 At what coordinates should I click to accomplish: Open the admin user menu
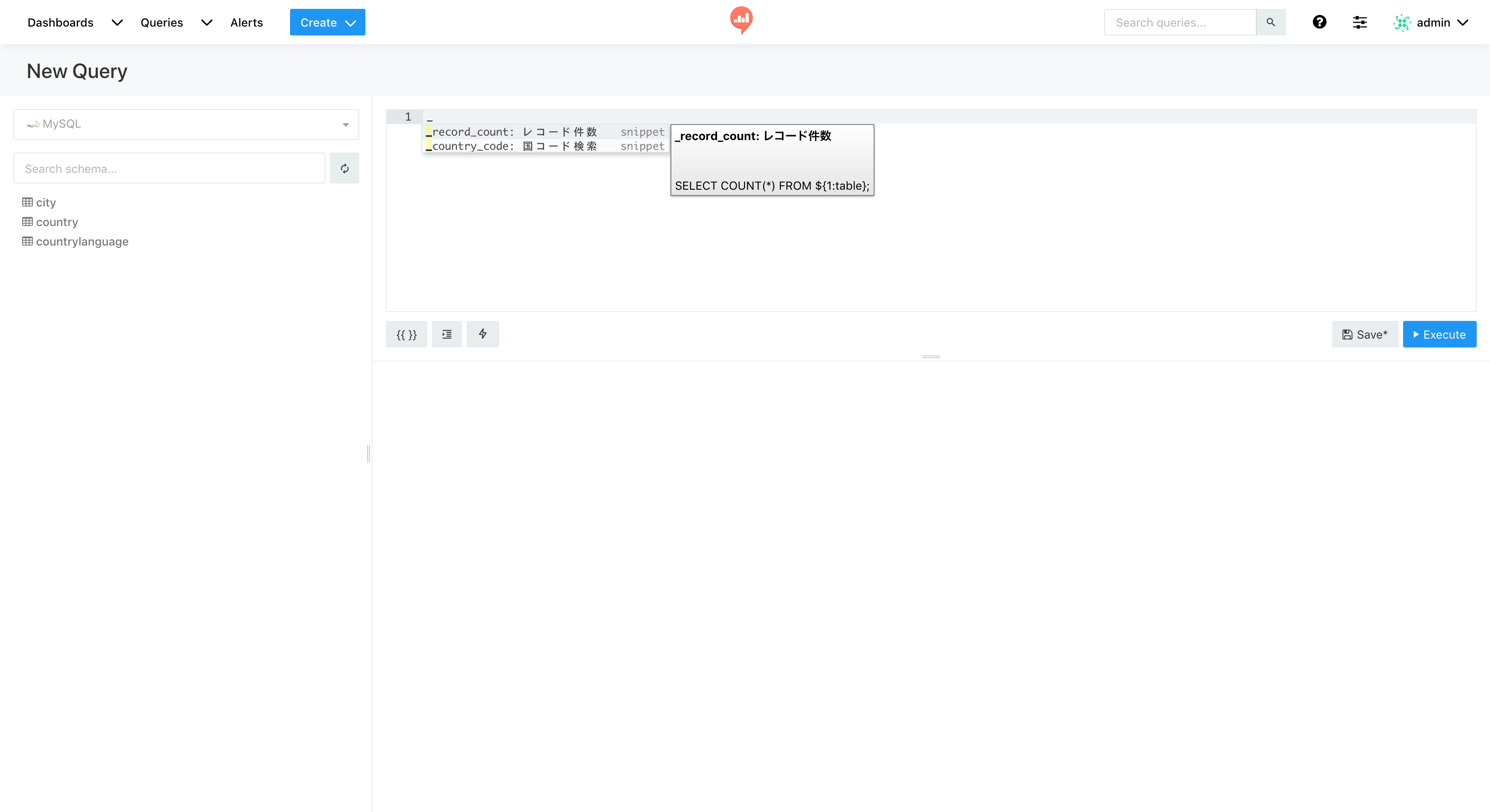point(1431,23)
